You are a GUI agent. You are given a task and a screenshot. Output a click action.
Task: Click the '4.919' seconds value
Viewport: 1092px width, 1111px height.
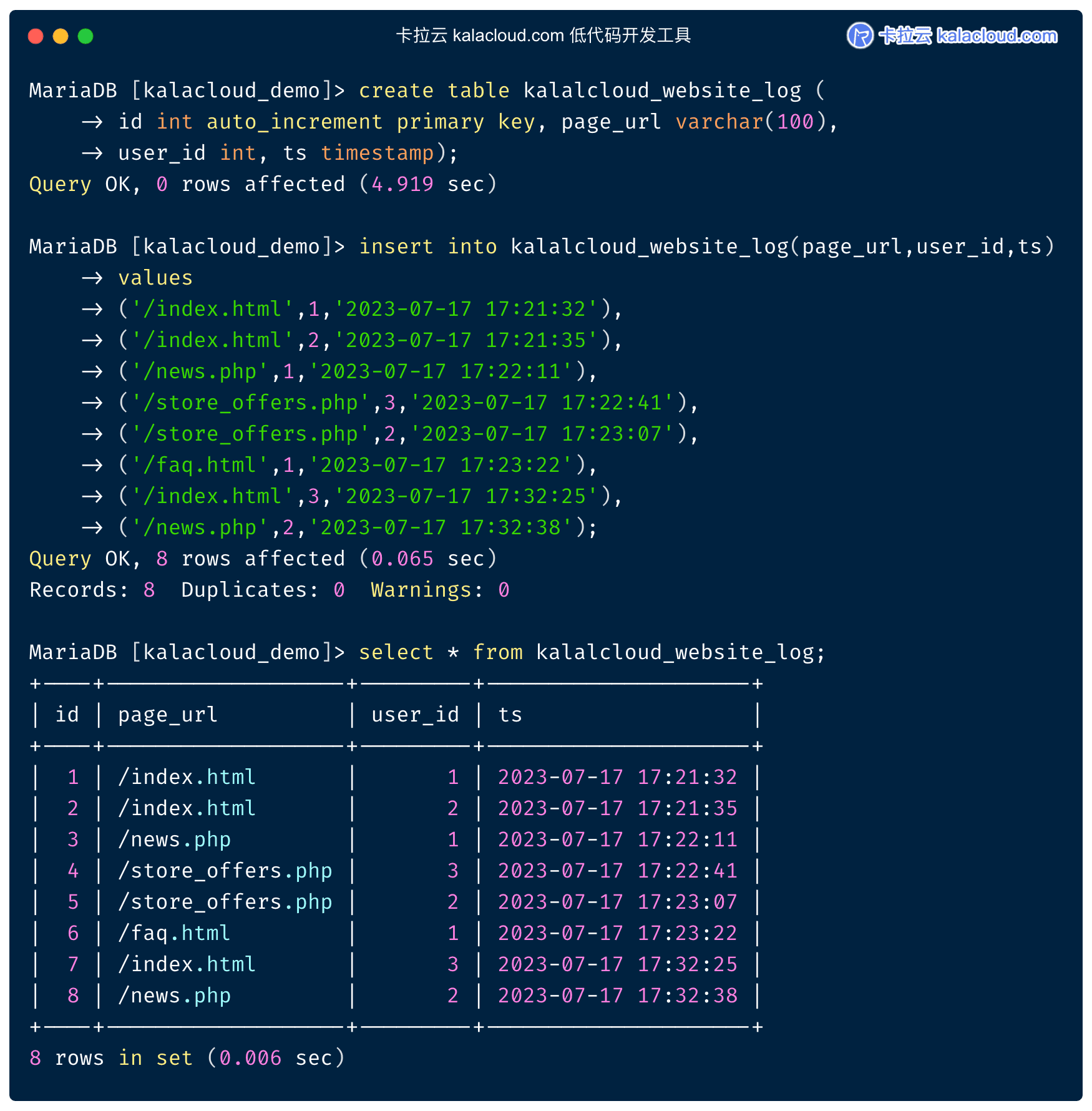tap(402, 184)
